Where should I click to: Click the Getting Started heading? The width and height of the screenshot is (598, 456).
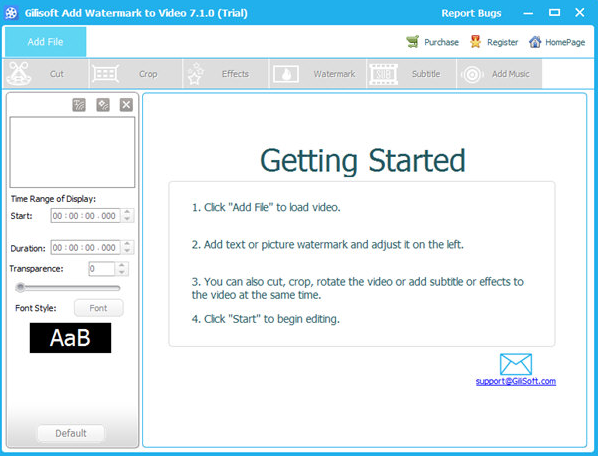pyautogui.click(x=363, y=161)
